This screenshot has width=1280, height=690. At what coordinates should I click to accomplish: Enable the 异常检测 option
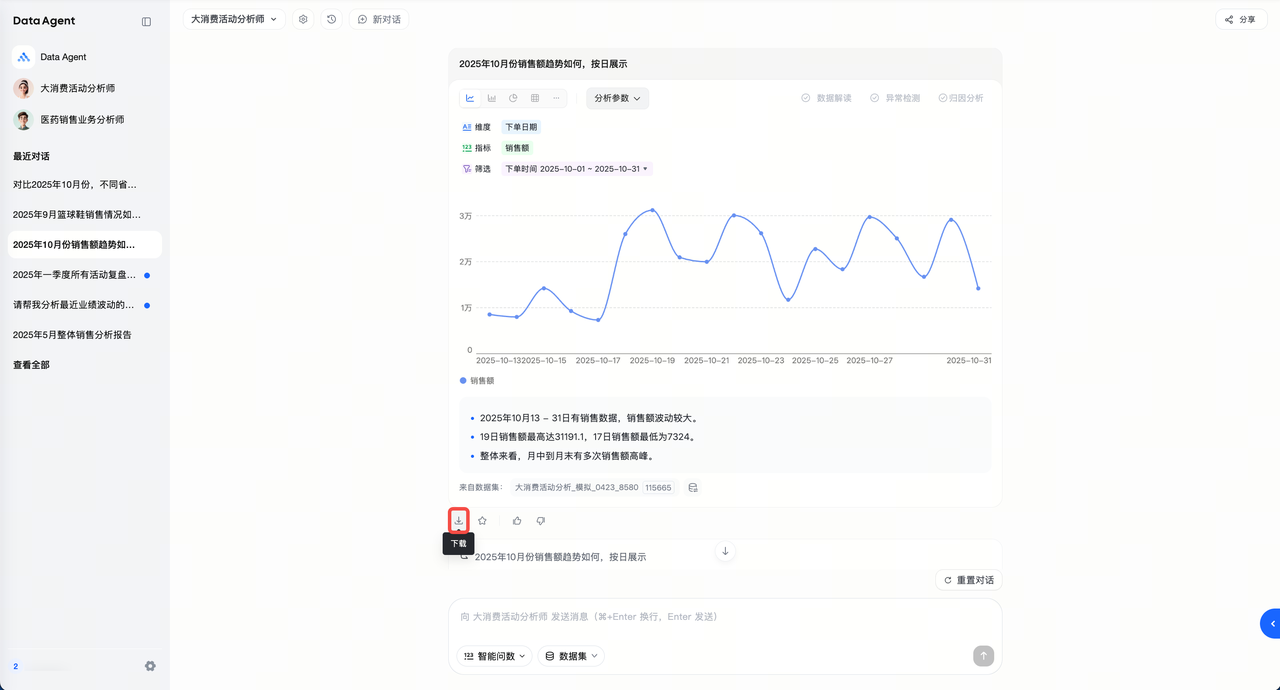894,98
